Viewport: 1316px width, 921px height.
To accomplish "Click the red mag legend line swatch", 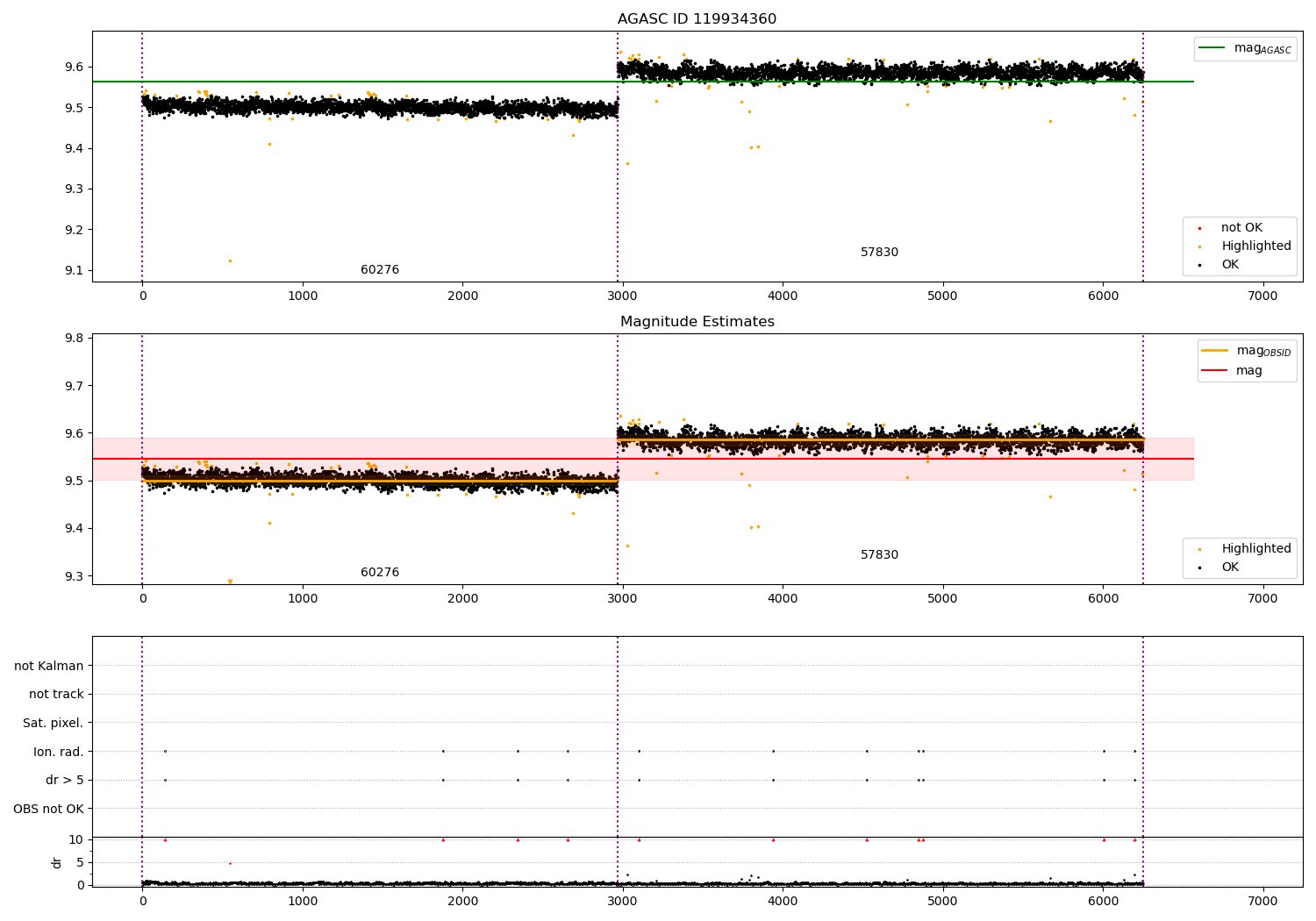I will (1215, 370).
